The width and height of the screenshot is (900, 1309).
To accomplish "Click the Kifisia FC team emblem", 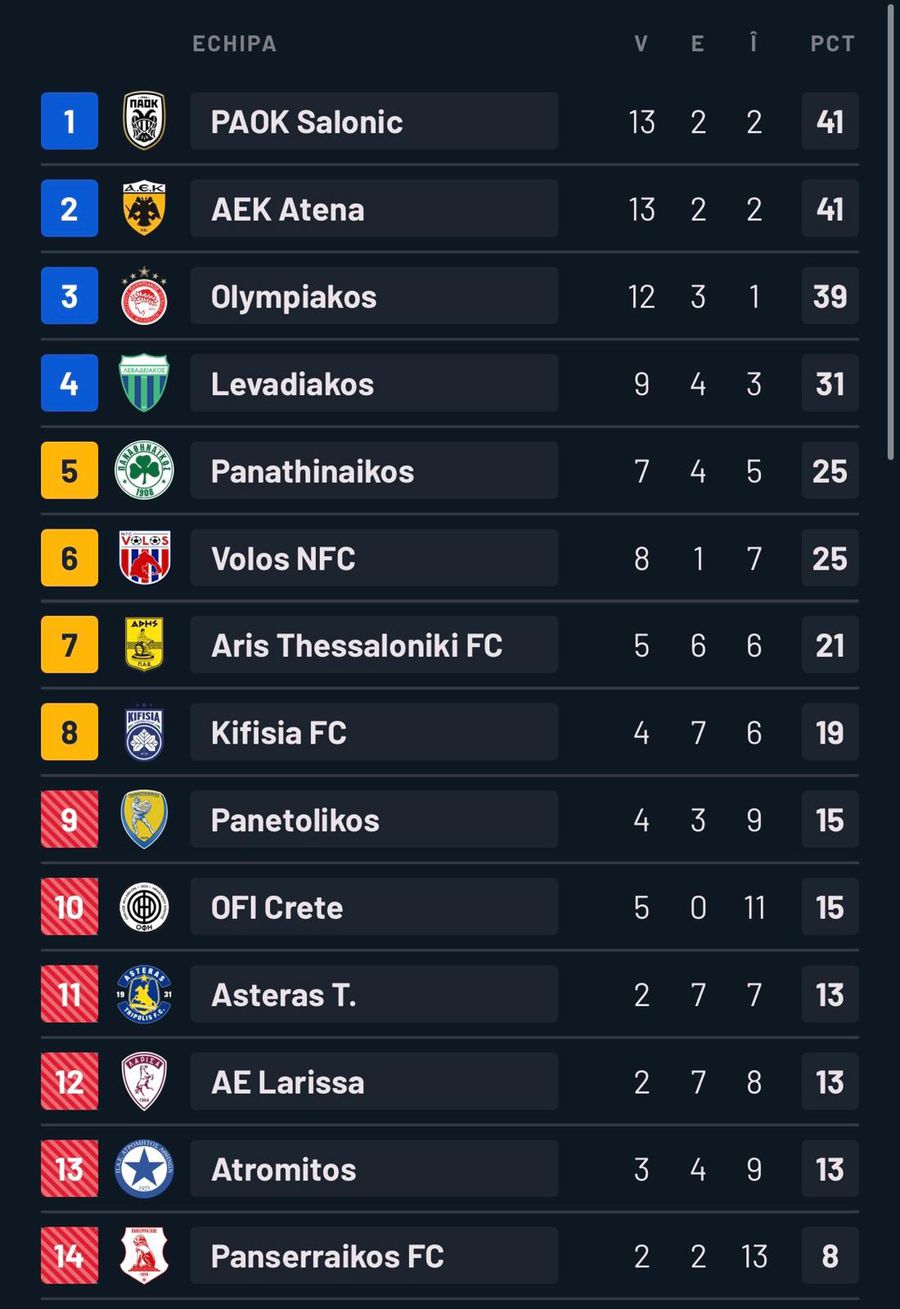I will point(143,732).
